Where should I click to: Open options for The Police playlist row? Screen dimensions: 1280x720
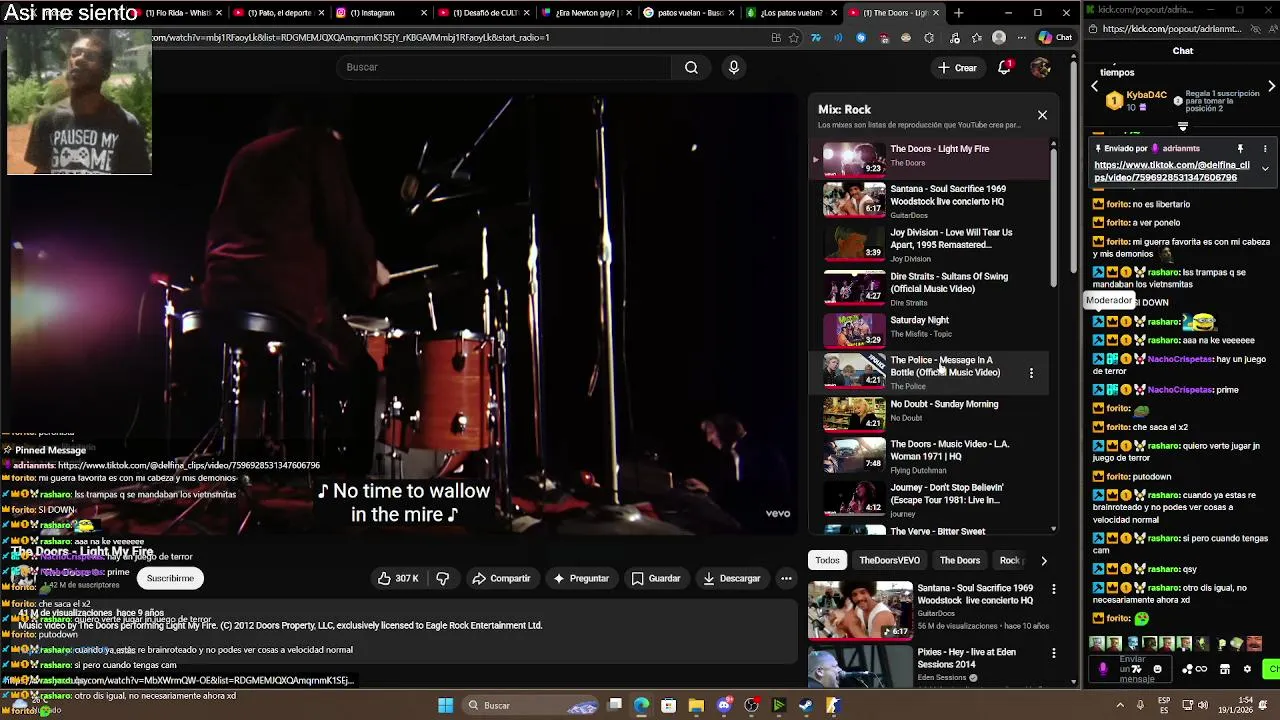pos(1031,373)
